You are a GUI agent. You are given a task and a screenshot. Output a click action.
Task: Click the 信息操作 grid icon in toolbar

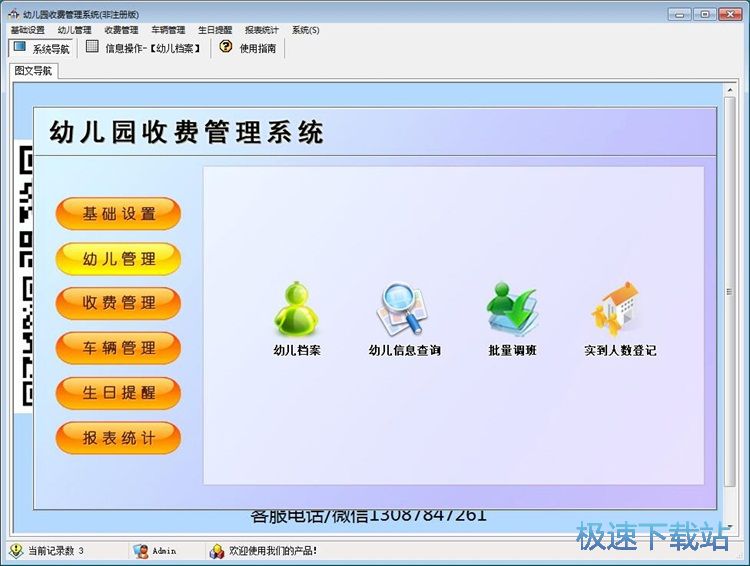92,46
